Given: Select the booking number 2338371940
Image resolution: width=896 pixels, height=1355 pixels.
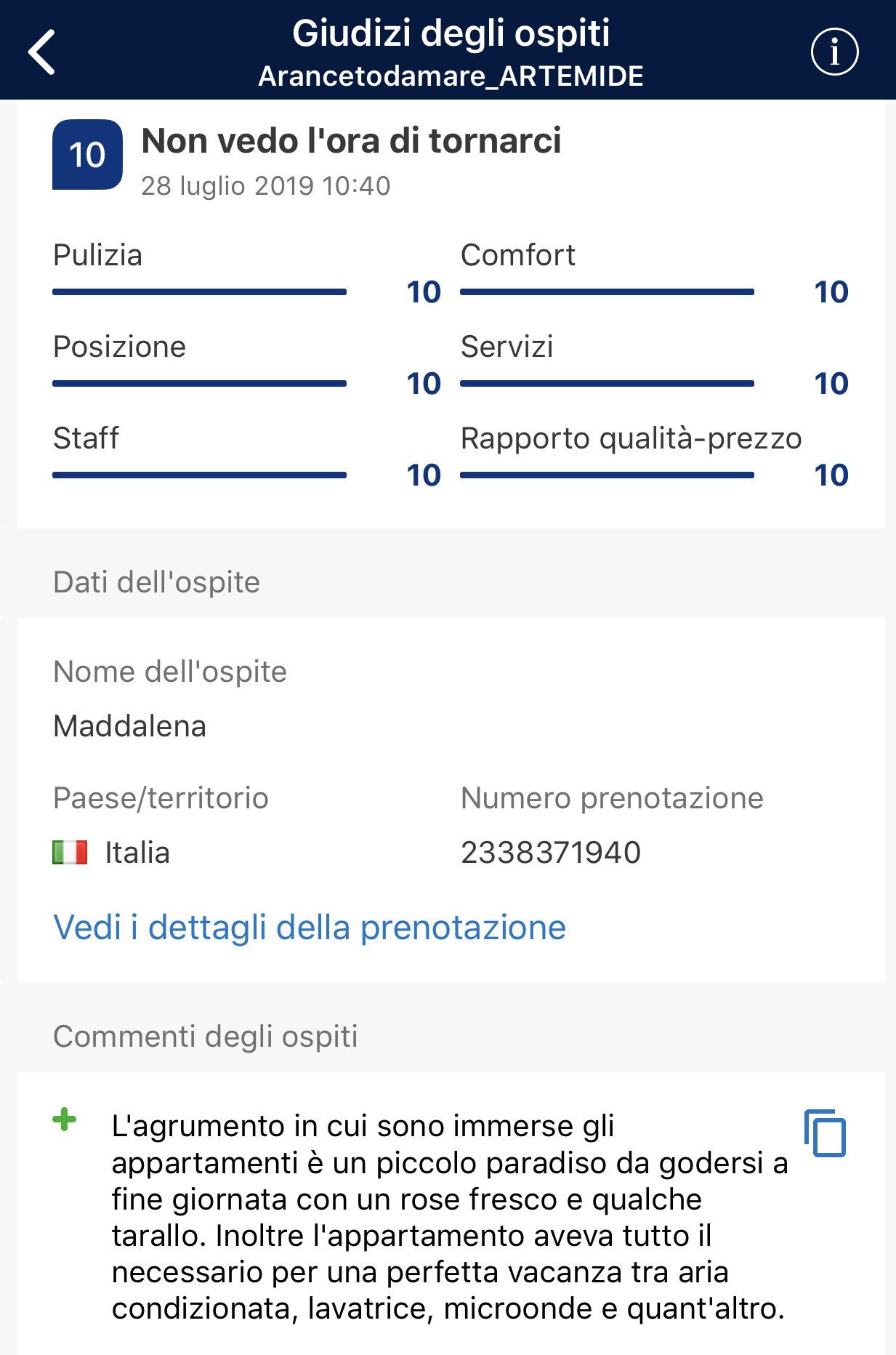Looking at the screenshot, I should coord(551,852).
